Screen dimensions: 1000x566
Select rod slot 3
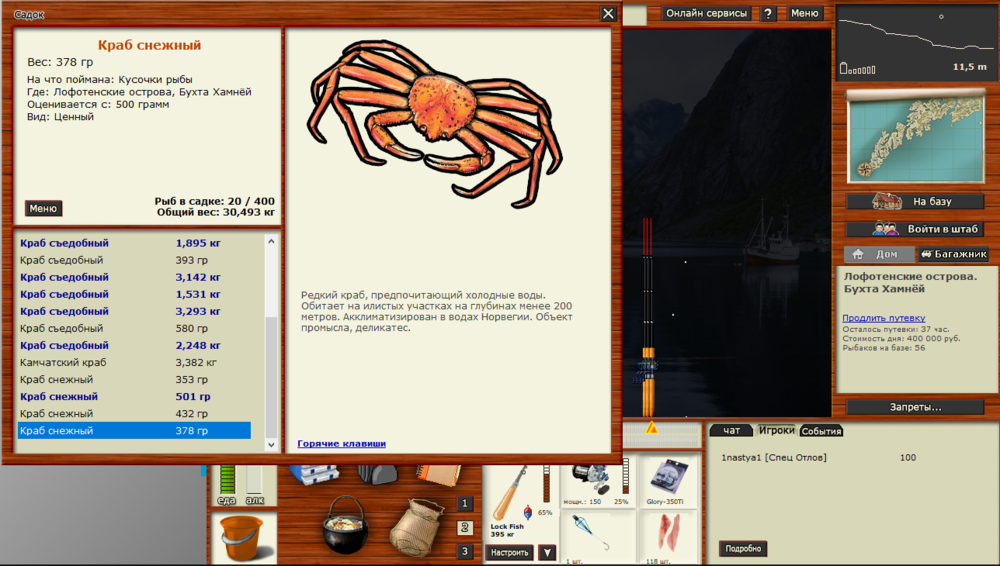pos(465,551)
